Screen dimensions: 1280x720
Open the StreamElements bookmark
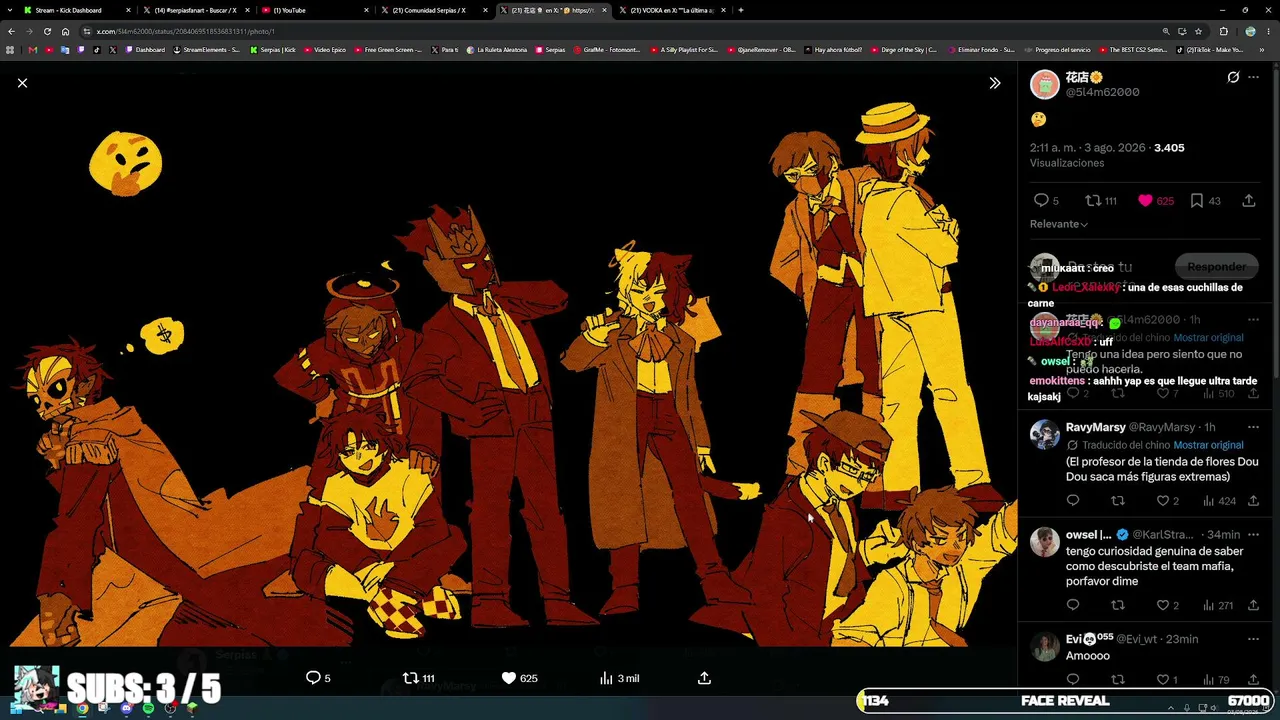(207, 49)
